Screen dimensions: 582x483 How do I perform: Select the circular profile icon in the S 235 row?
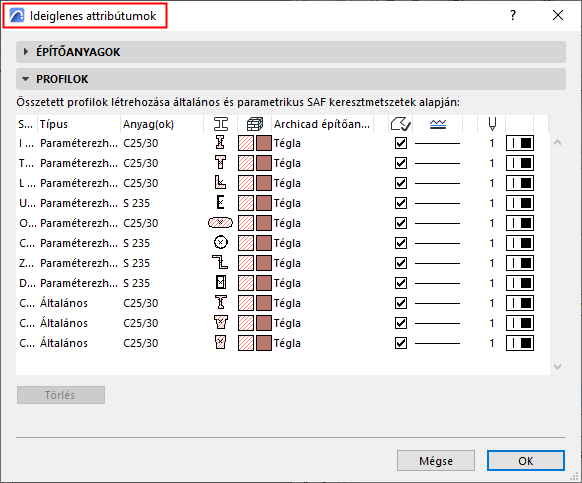pyautogui.click(x=221, y=243)
